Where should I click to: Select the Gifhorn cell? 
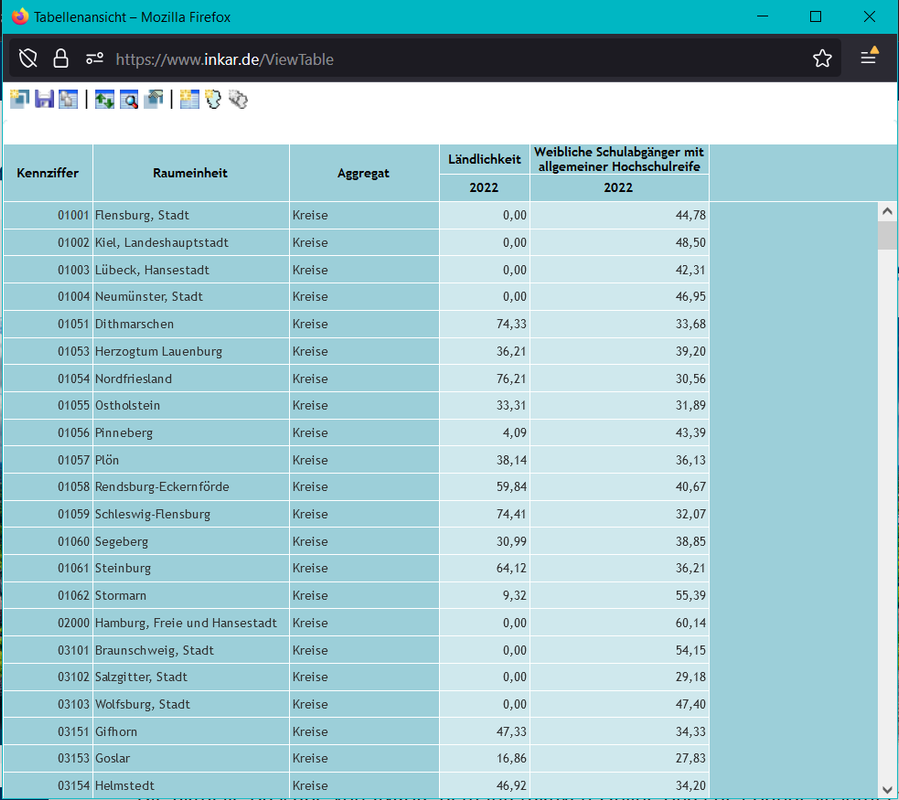pyautogui.click(x=191, y=731)
